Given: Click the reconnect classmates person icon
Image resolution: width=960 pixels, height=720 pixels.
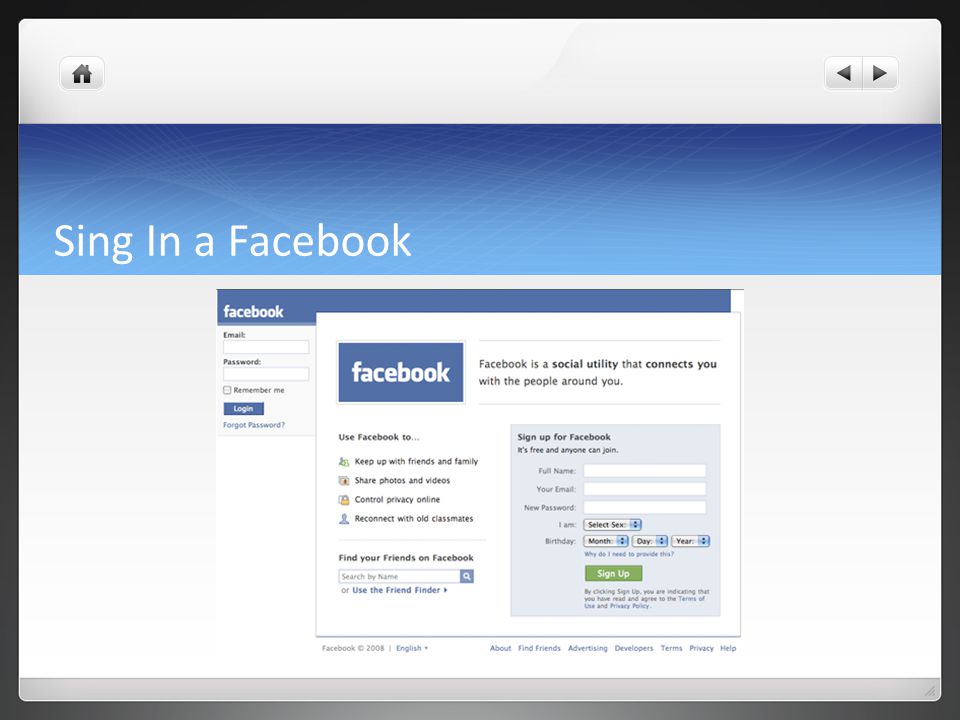Looking at the screenshot, I should [344, 519].
